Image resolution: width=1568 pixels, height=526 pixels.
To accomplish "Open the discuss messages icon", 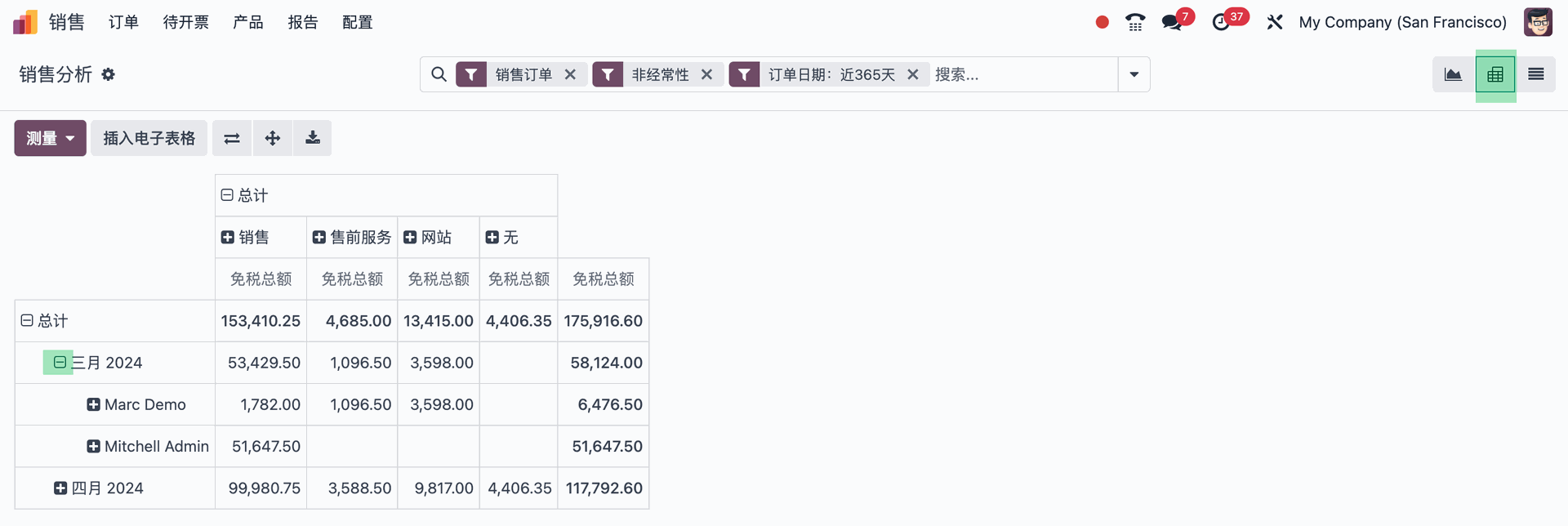I will (1172, 22).
